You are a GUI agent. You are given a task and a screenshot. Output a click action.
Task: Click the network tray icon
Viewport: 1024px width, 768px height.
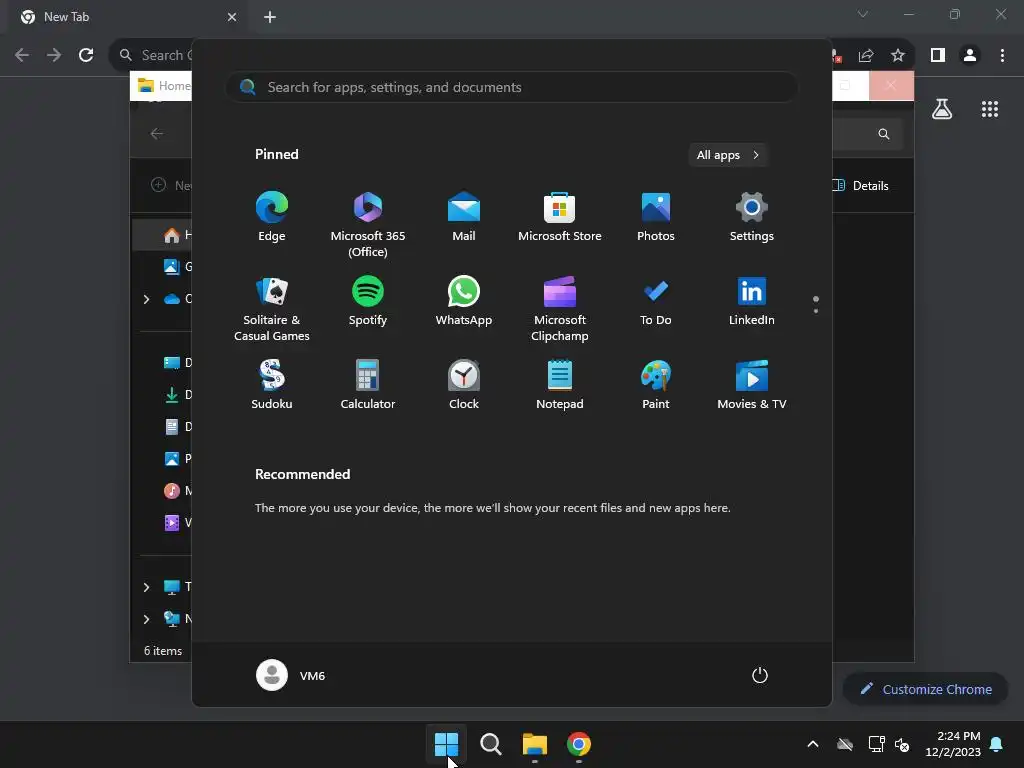point(876,744)
